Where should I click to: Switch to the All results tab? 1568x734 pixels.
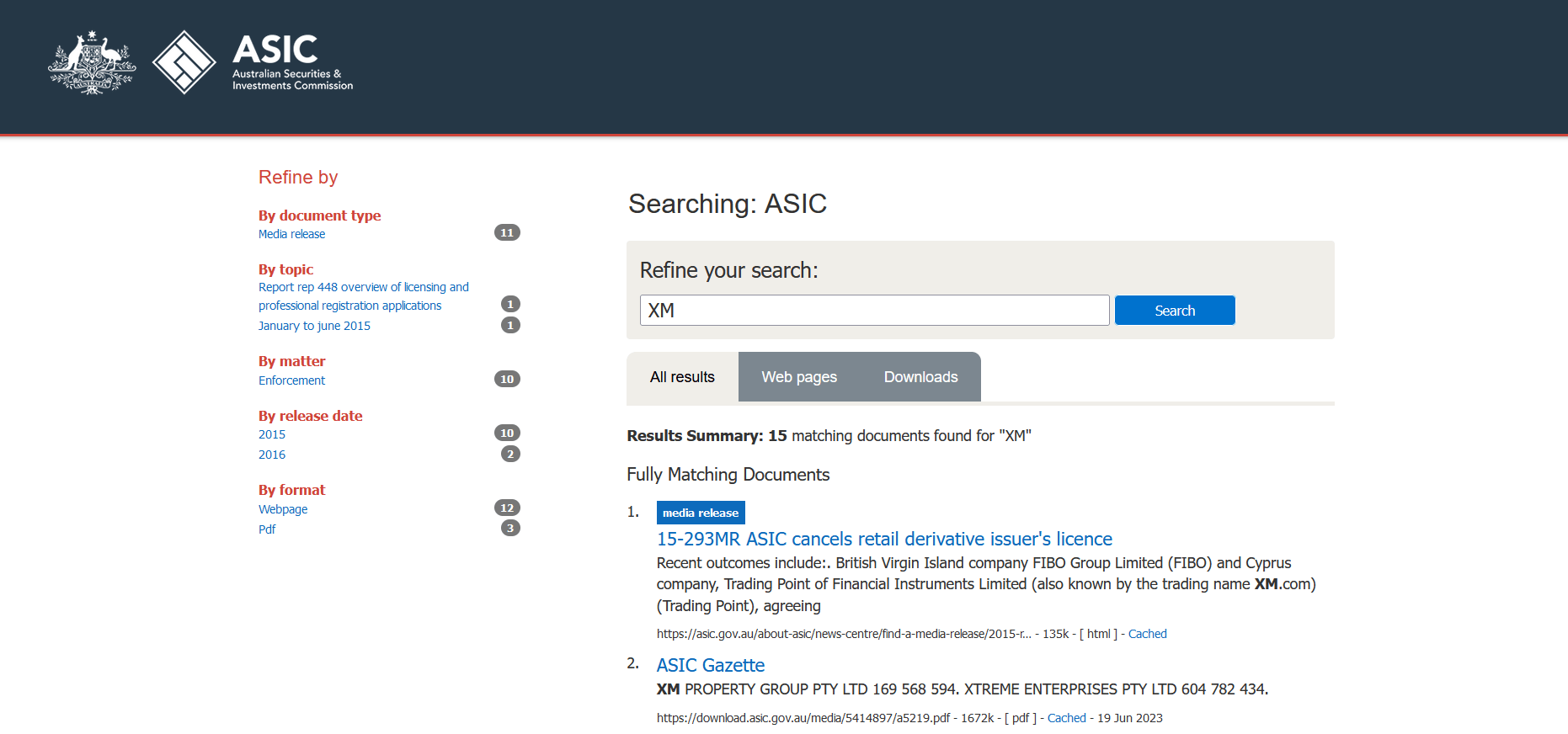pyautogui.click(x=682, y=377)
